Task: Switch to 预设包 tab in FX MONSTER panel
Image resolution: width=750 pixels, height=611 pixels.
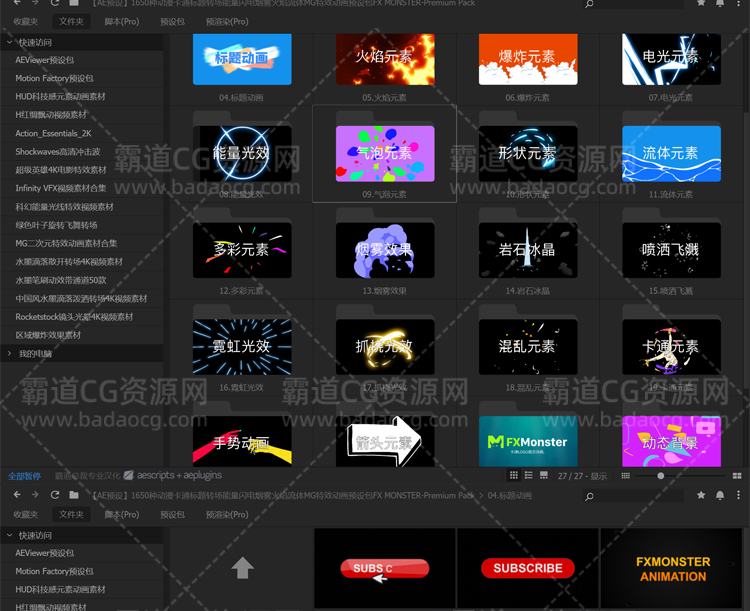Action: pyautogui.click(x=172, y=22)
